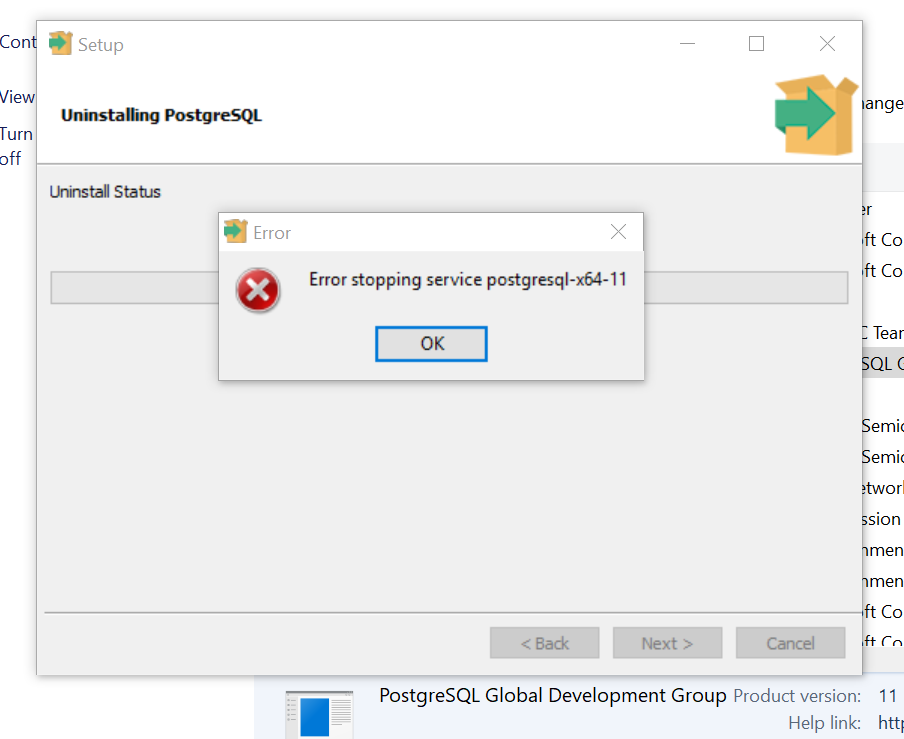Click the large installer box arrow logo
The height and width of the screenshot is (739, 904).
click(816, 115)
